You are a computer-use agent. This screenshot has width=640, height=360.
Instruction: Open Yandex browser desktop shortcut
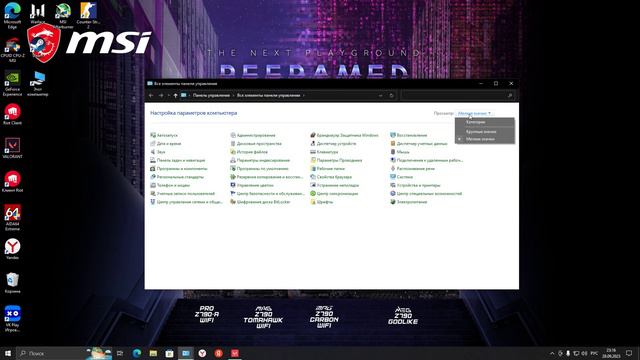12,249
